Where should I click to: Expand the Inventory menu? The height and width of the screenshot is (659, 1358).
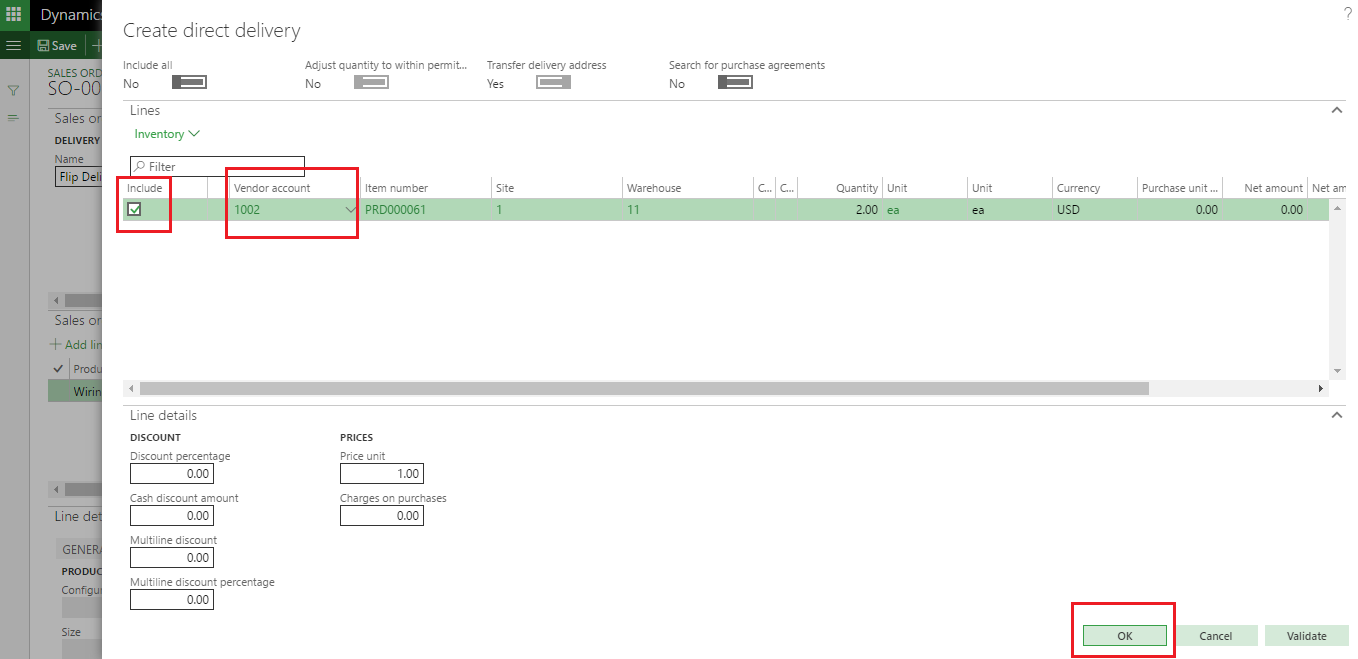click(x=167, y=134)
